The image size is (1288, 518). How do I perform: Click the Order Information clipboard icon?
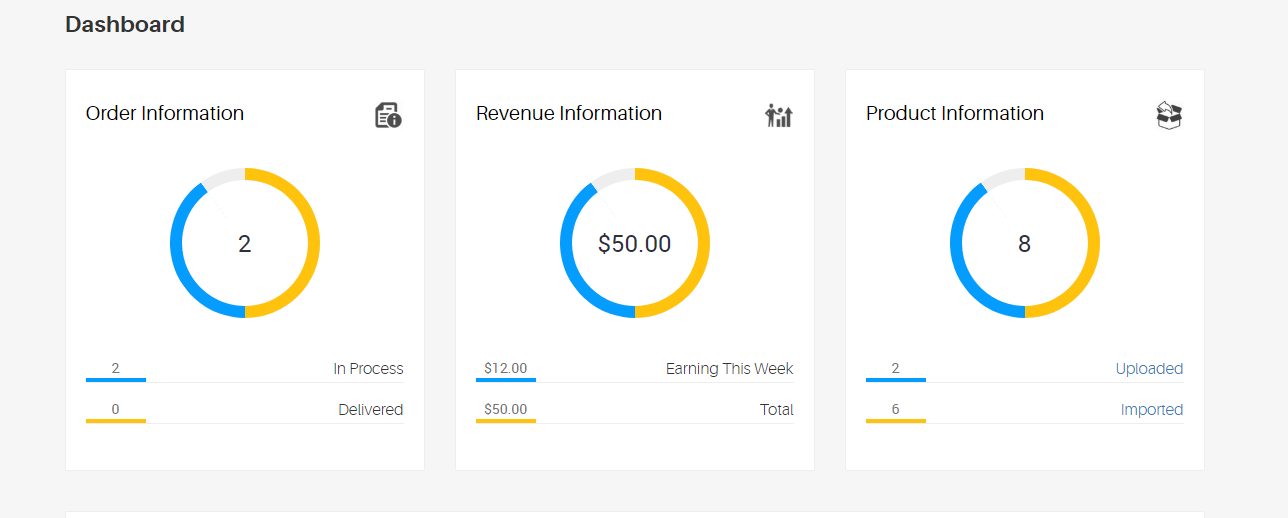(x=388, y=115)
